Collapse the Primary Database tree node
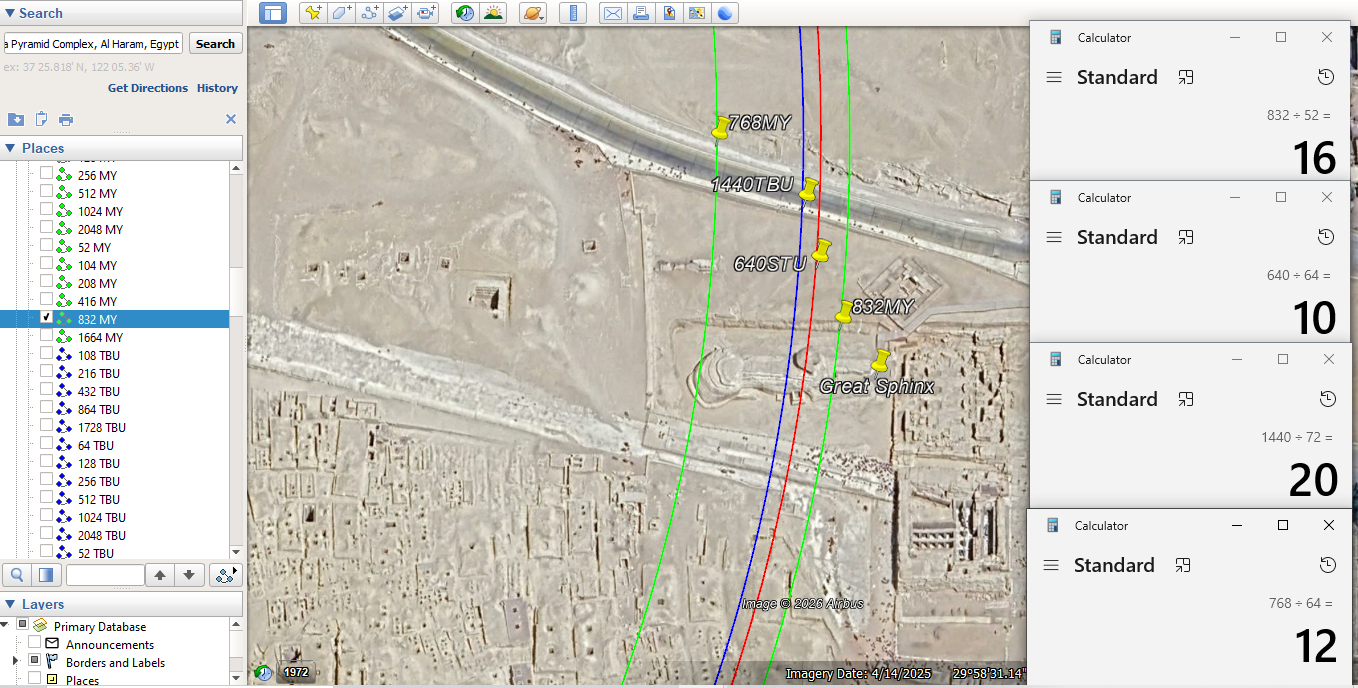The height and width of the screenshot is (688, 1358). coord(5,625)
